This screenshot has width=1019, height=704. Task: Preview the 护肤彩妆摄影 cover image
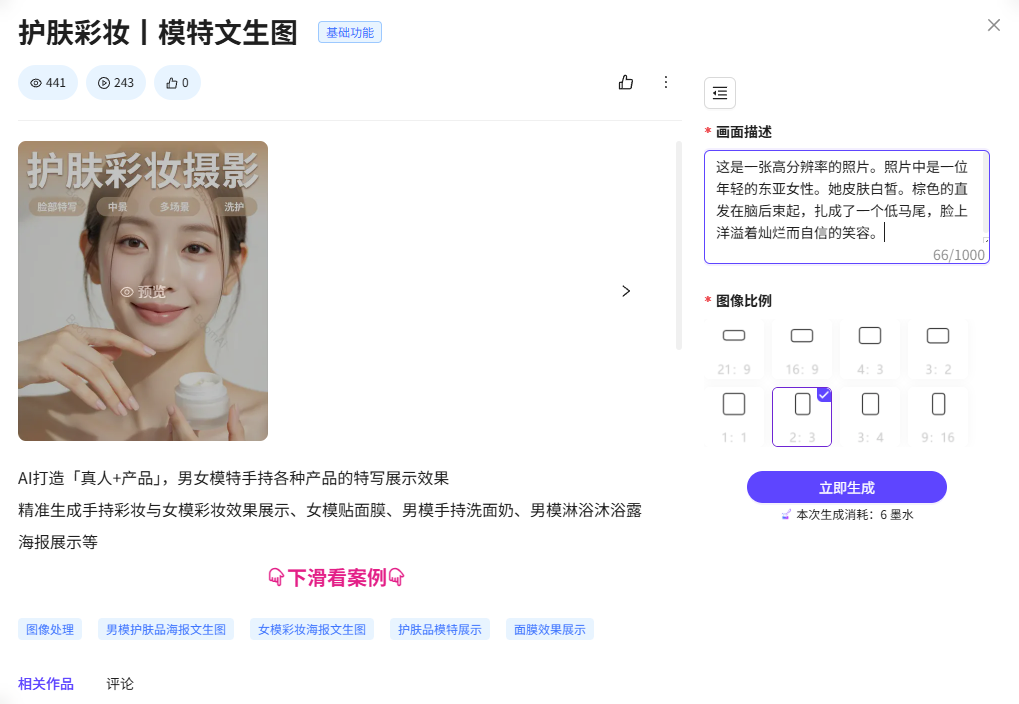point(143,291)
